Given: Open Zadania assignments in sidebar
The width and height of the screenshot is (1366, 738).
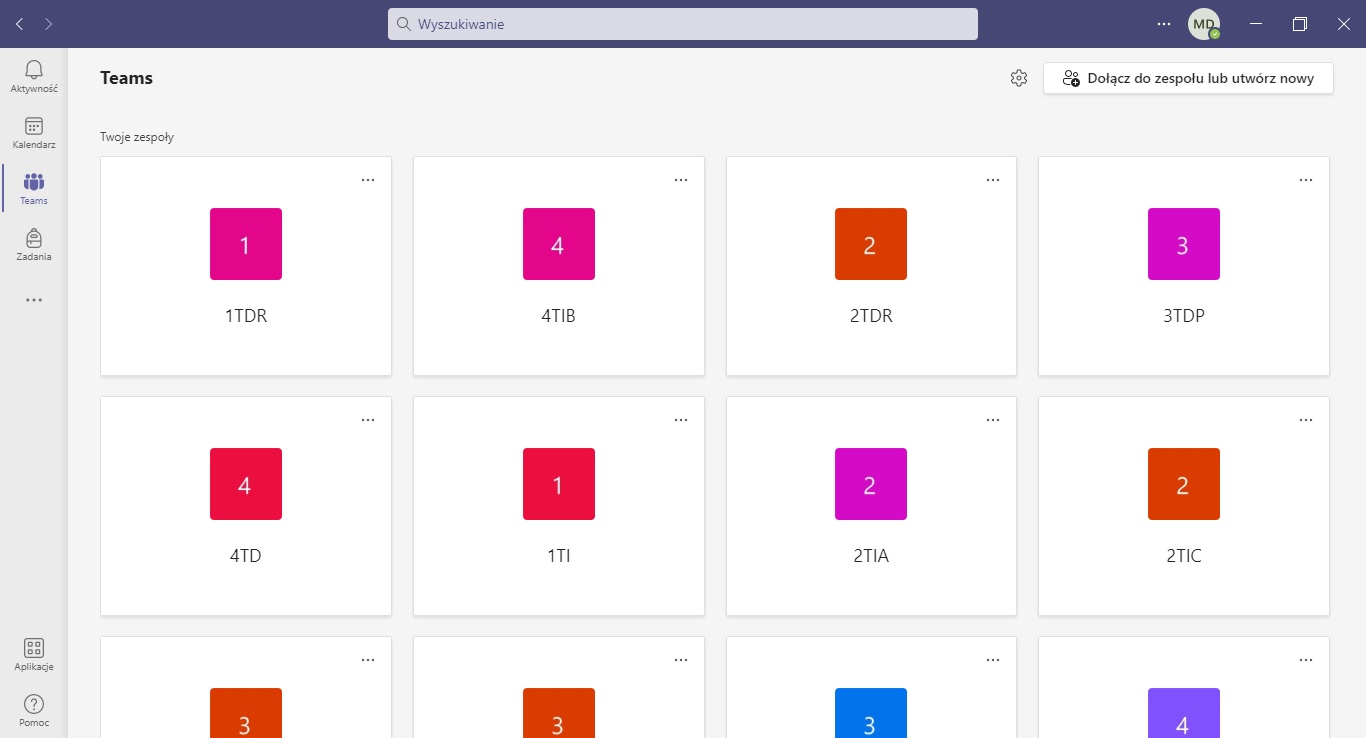Looking at the screenshot, I should (x=34, y=244).
